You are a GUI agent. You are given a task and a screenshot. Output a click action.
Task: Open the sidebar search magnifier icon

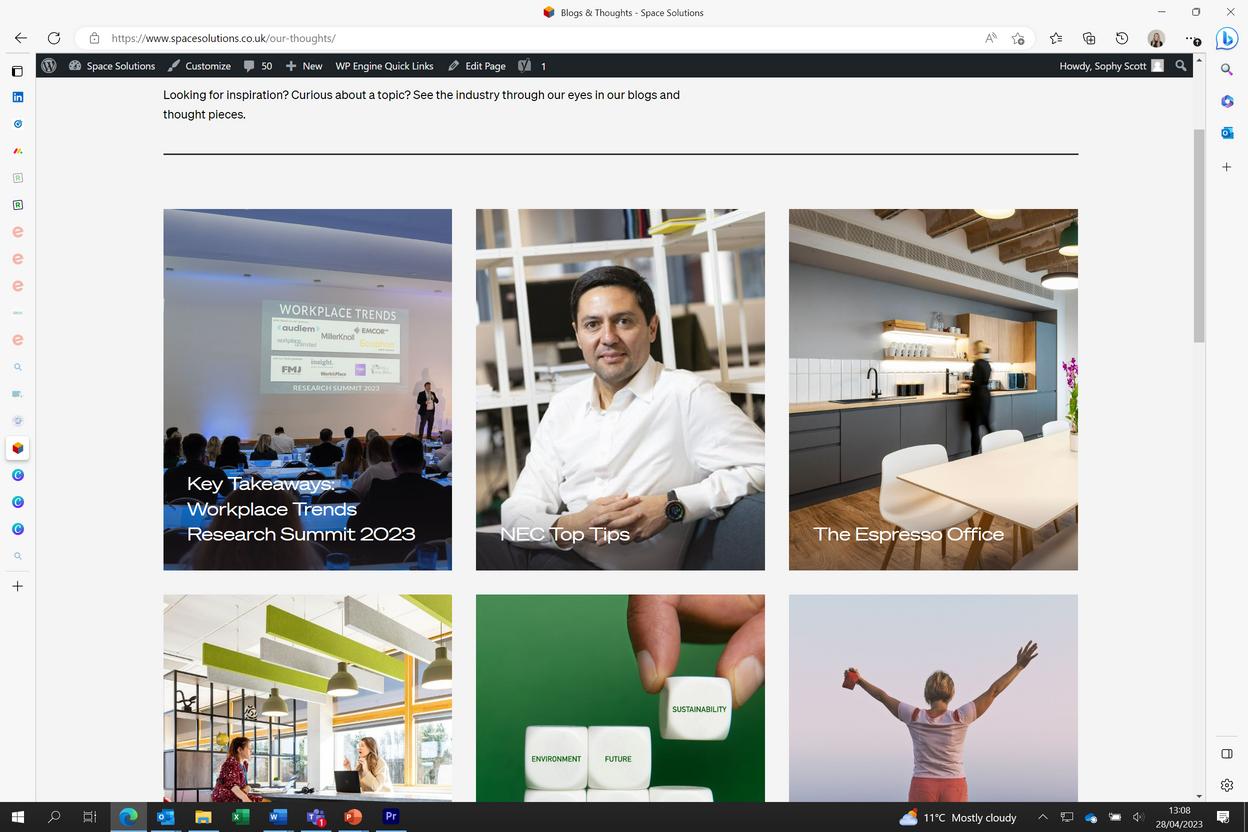point(1227,69)
